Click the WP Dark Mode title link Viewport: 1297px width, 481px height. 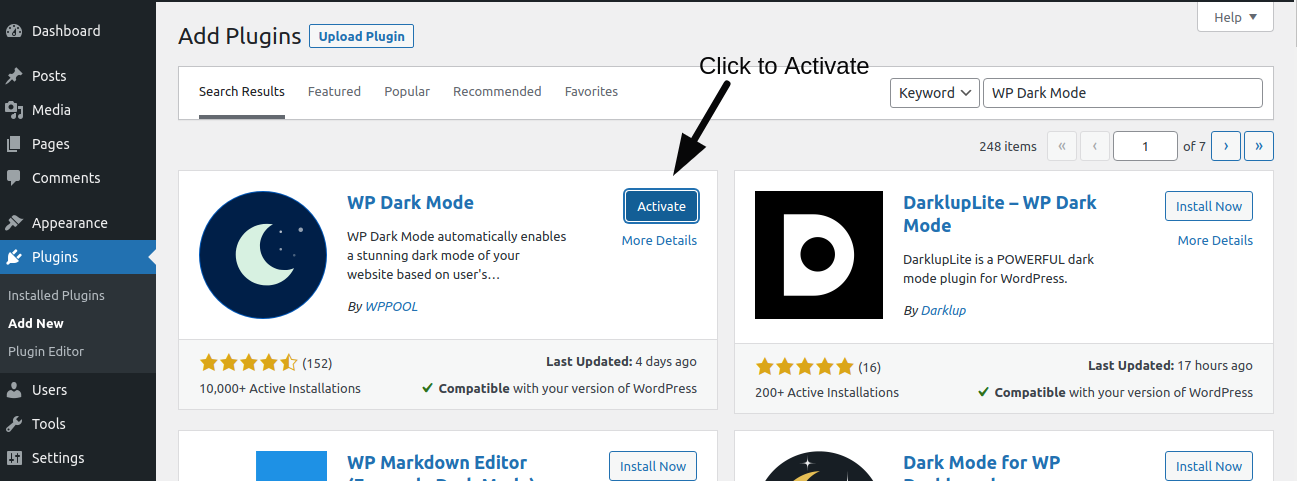pos(410,203)
